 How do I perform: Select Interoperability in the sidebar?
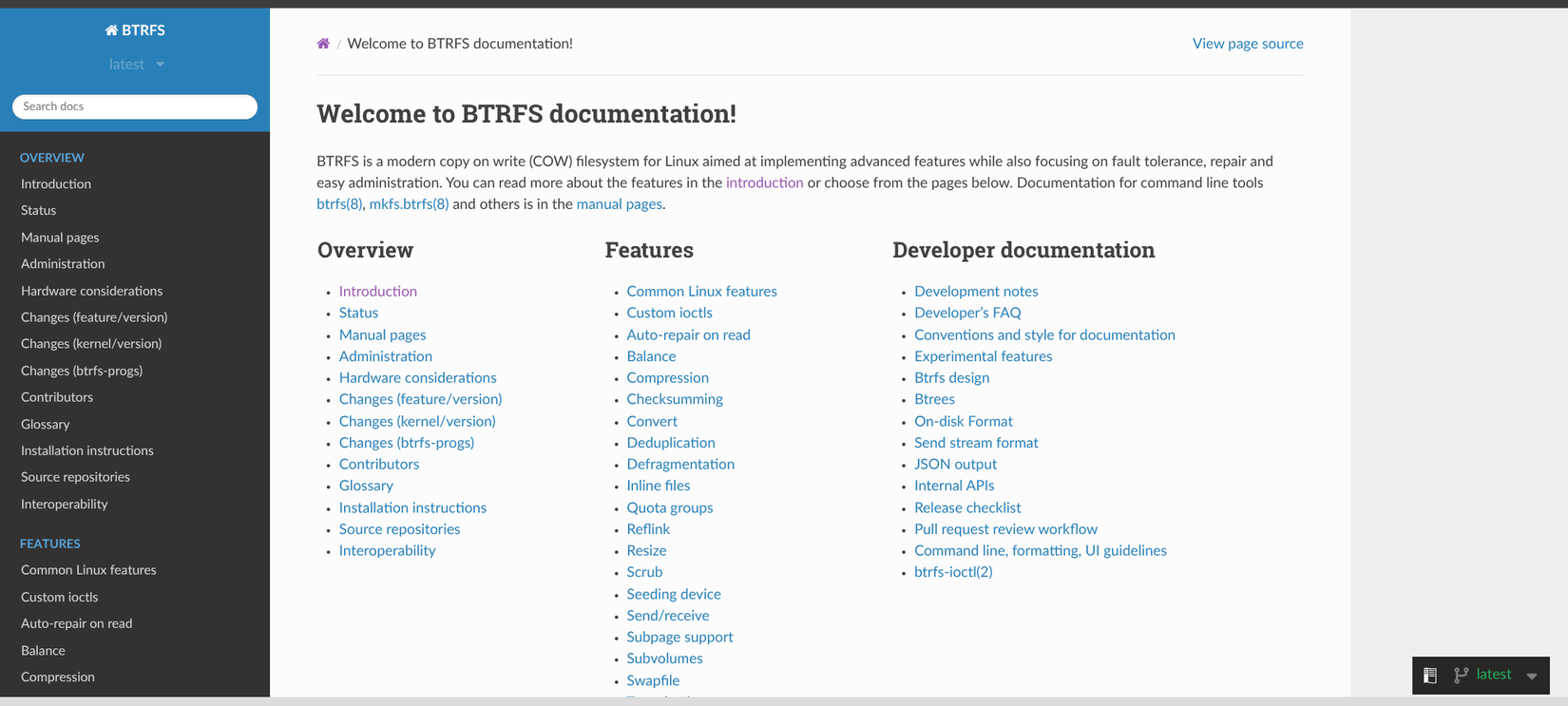pyautogui.click(x=65, y=505)
